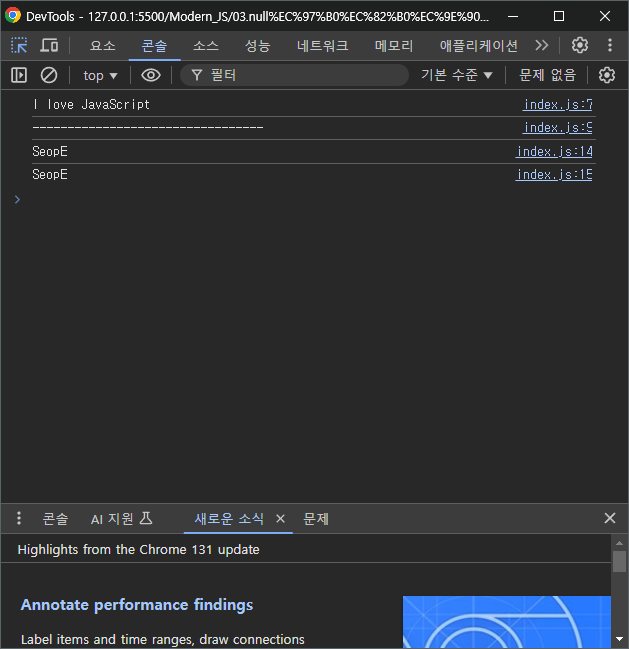Click the Chrome icon in title bar
This screenshot has height=649, width=629.
click(13, 15)
